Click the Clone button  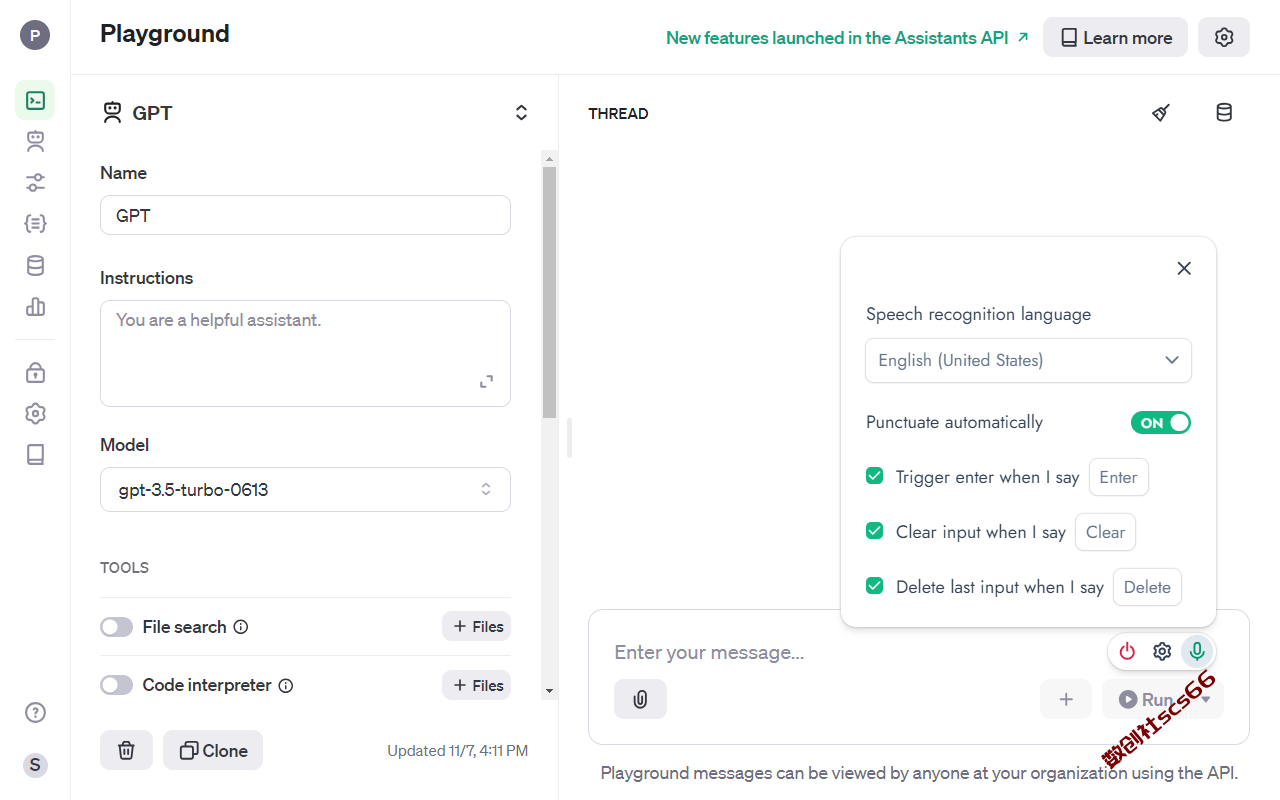(x=213, y=750)
